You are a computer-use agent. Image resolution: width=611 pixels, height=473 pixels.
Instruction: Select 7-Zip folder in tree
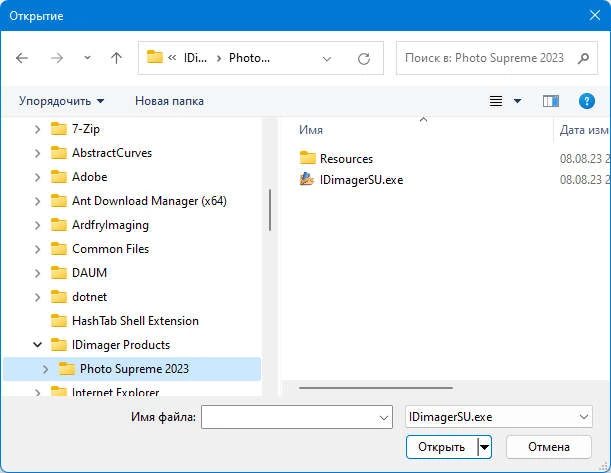[x=86, y=129]
